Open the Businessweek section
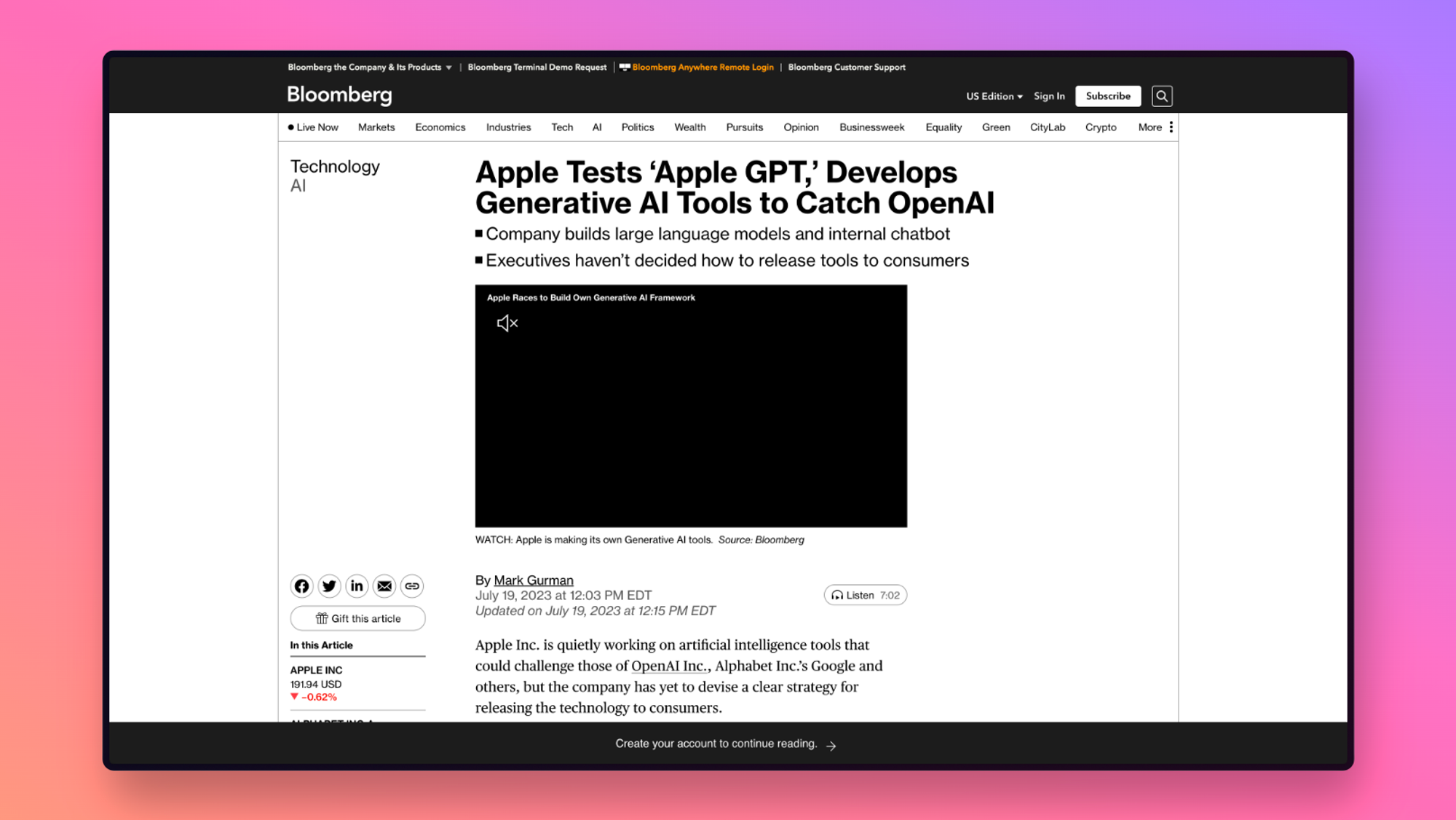 [872, 127]
